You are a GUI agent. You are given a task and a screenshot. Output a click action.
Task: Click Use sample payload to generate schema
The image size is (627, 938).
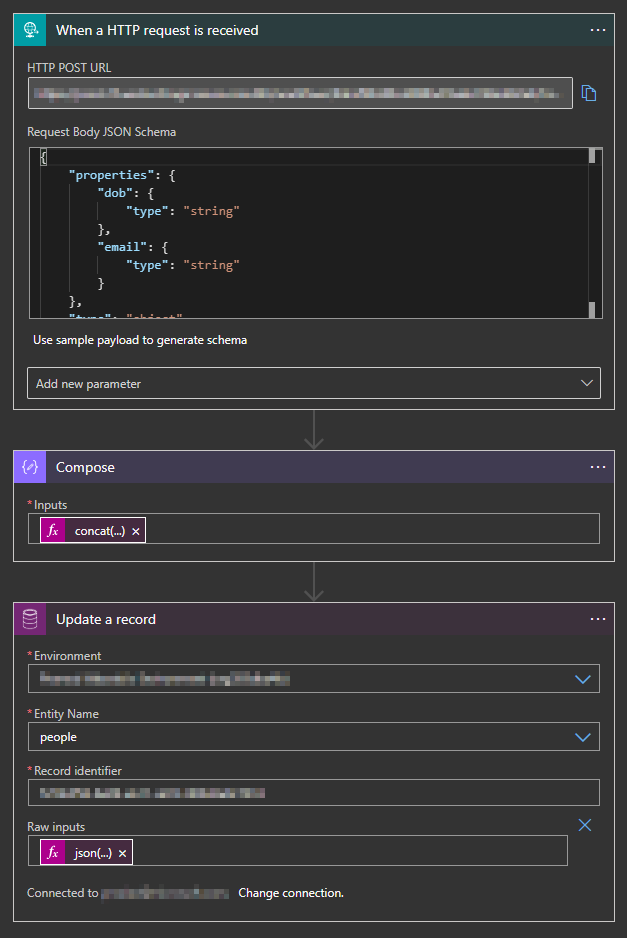pyautogui.click(x=140, y=340)
